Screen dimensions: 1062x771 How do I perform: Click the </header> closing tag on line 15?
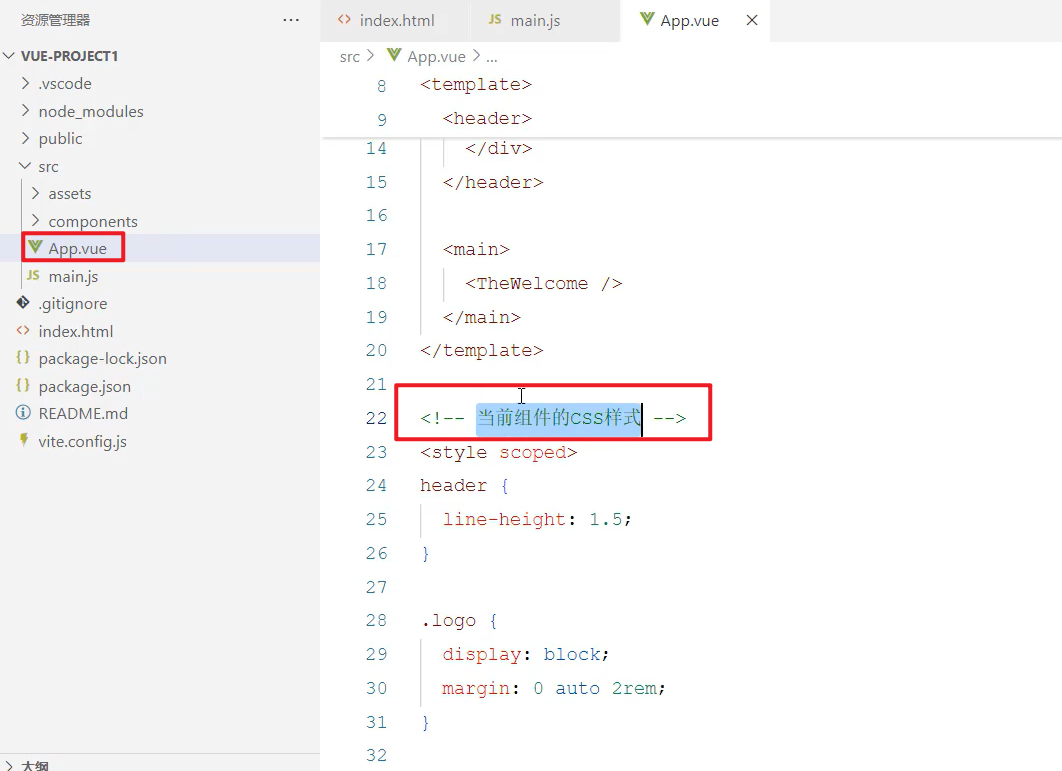tap(493, 182)
